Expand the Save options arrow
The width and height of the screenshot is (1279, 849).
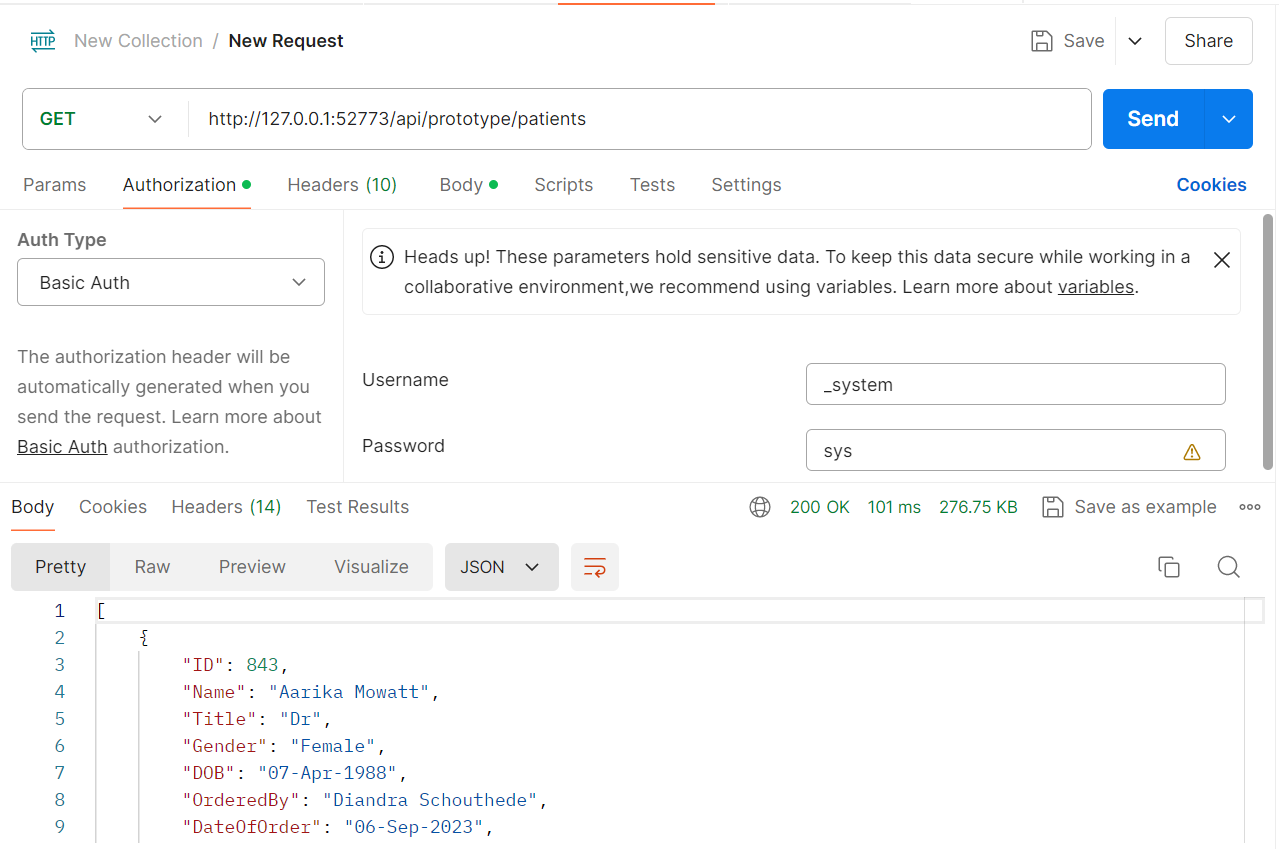click(1135, 41)
